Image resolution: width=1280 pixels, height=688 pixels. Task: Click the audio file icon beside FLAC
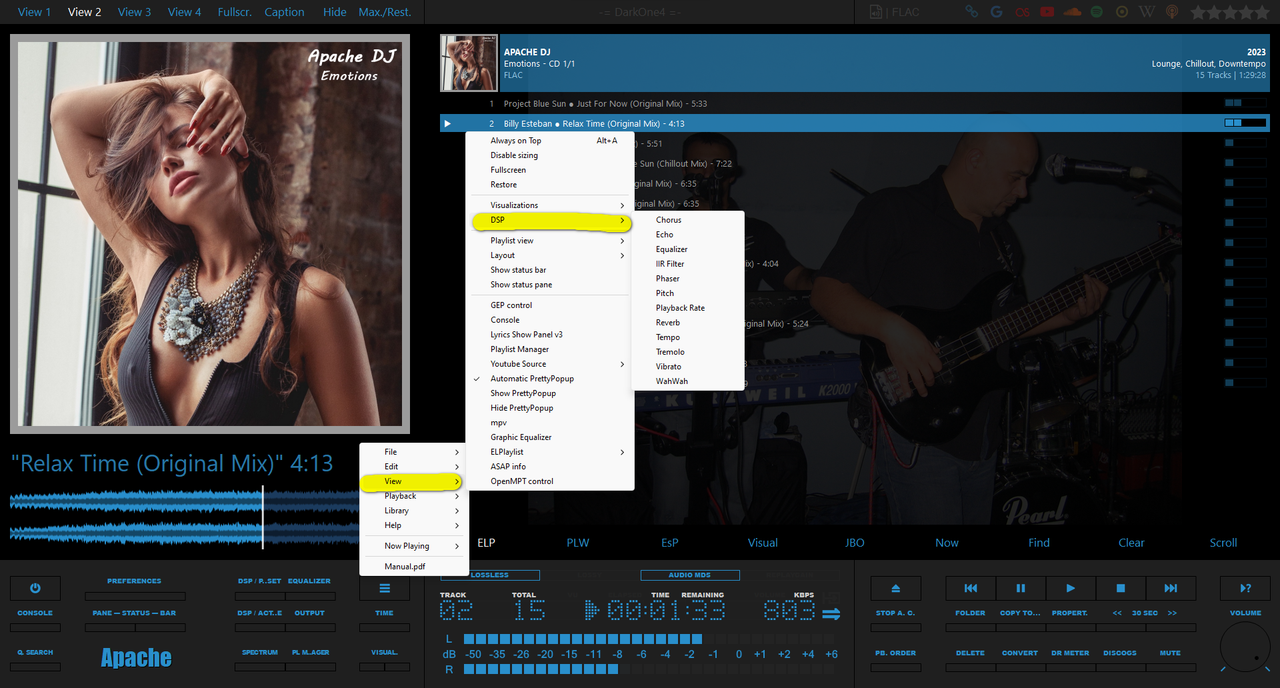876,12
